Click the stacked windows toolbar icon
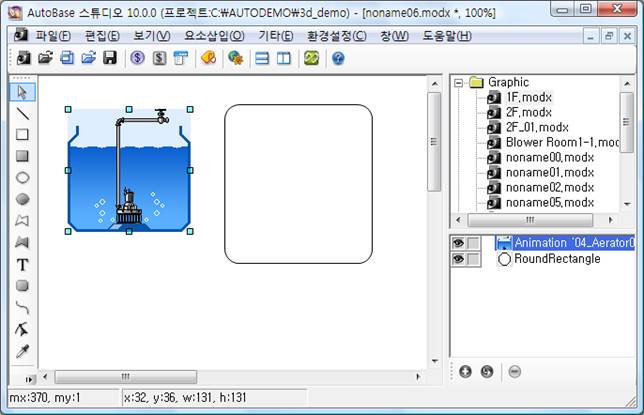The image size is (644, 415). pyautogui.click(x=67, y=58)
